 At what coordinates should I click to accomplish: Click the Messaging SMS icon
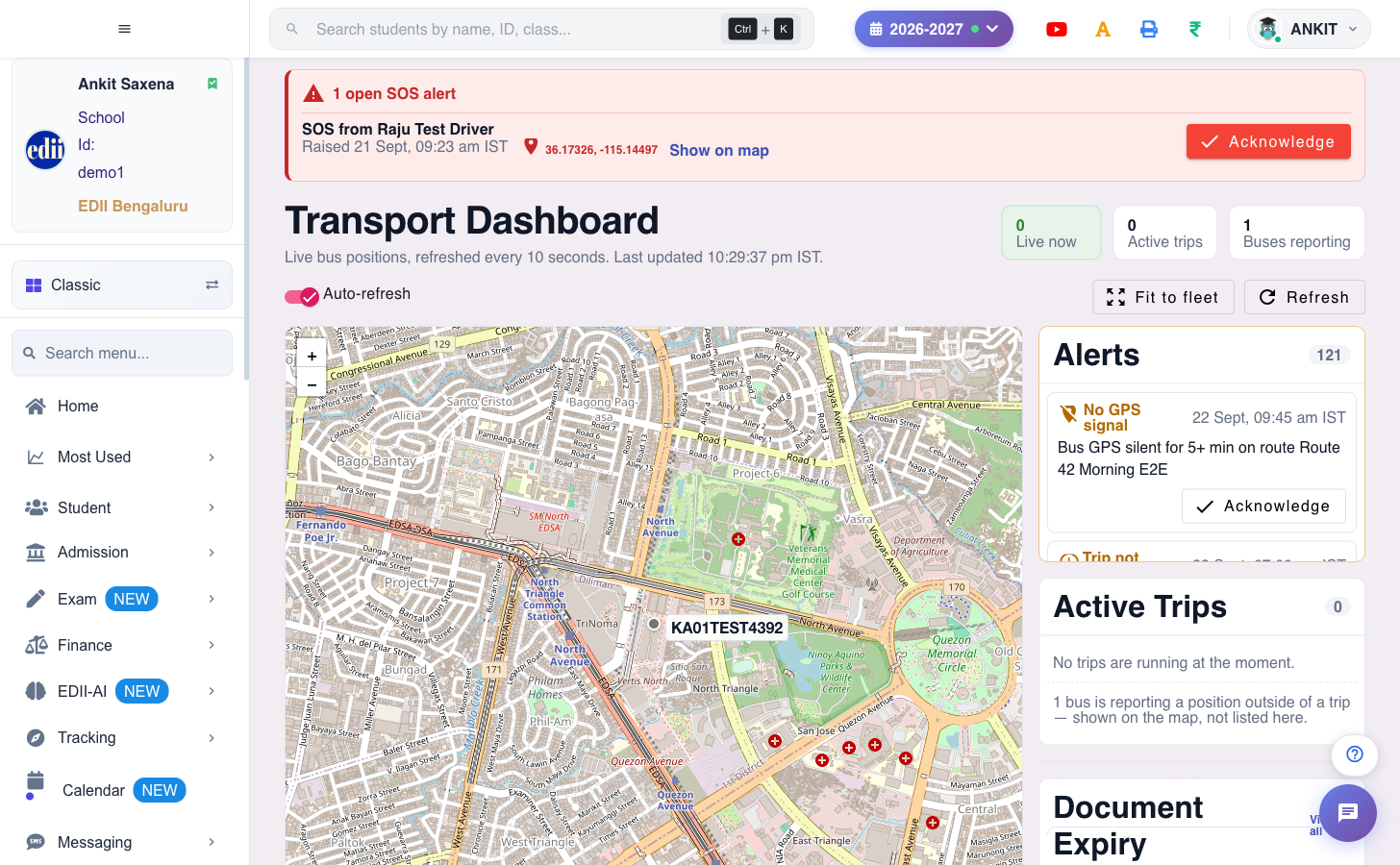coord(36,842)
